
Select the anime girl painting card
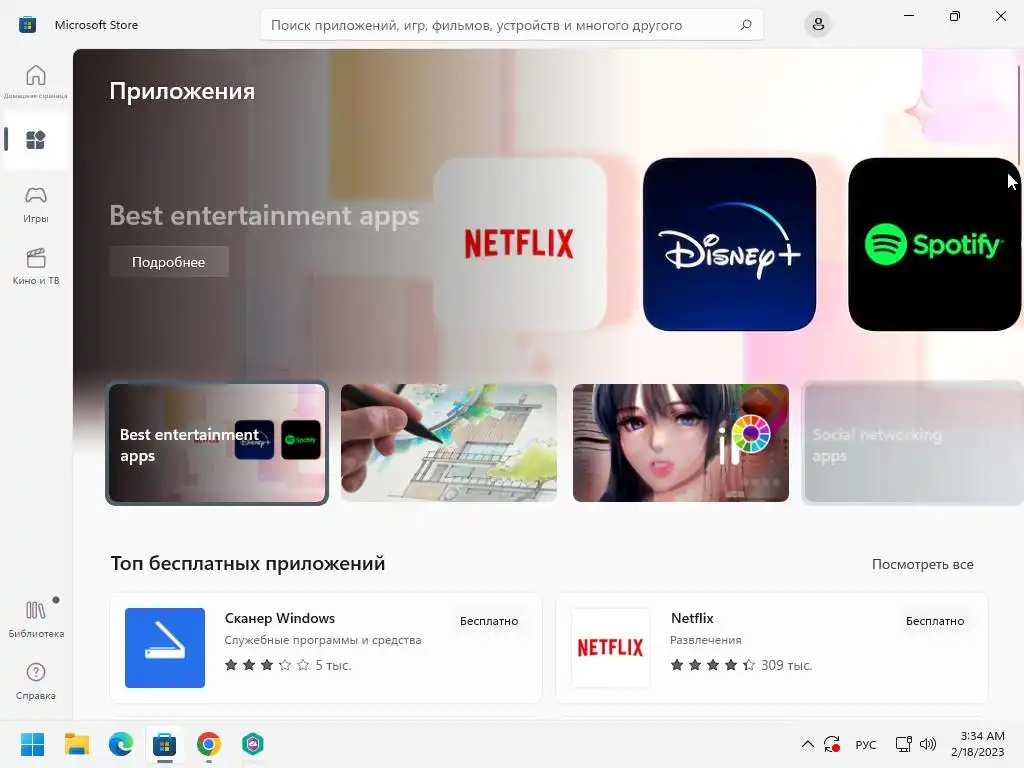tap(680, 443)
